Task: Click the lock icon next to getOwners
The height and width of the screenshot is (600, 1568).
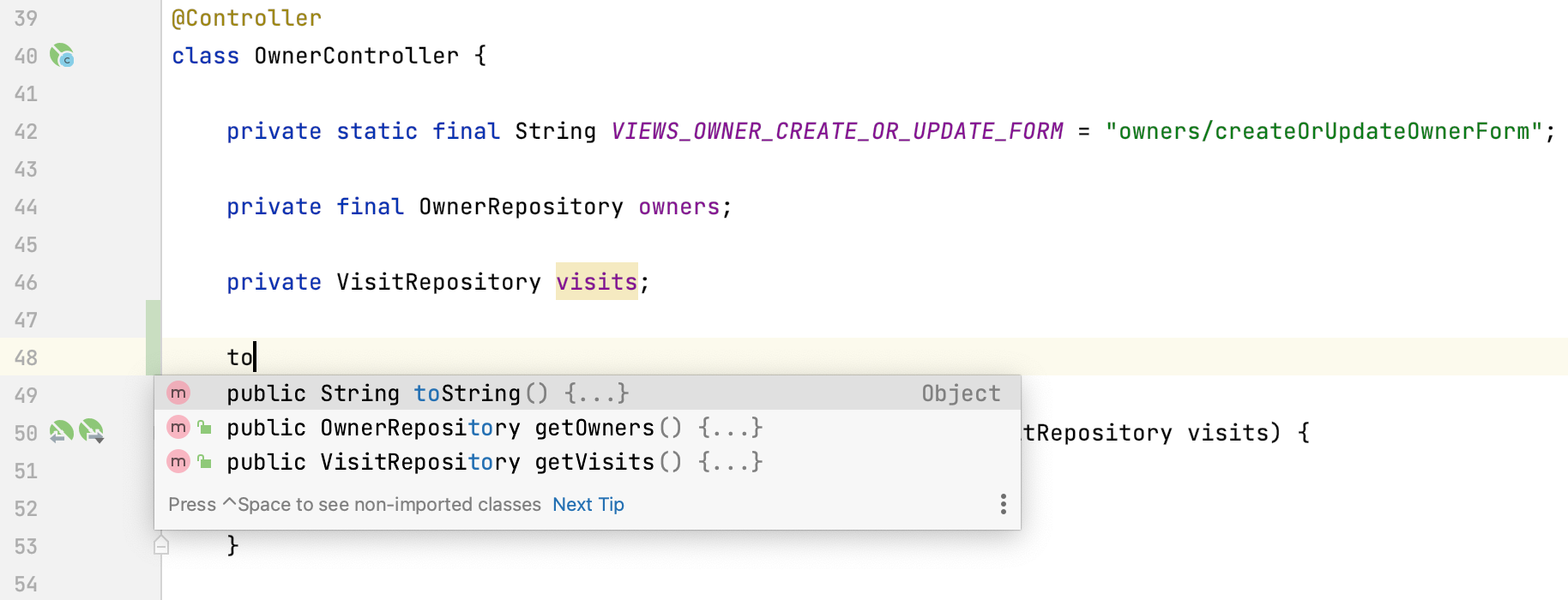Action: 204,427
